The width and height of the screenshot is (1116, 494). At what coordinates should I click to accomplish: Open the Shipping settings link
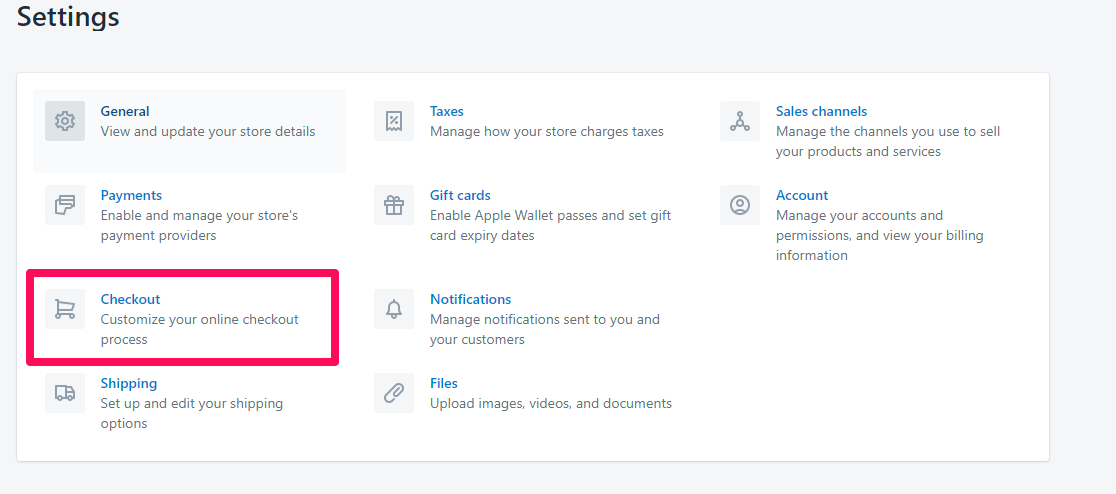click(129, 383)
